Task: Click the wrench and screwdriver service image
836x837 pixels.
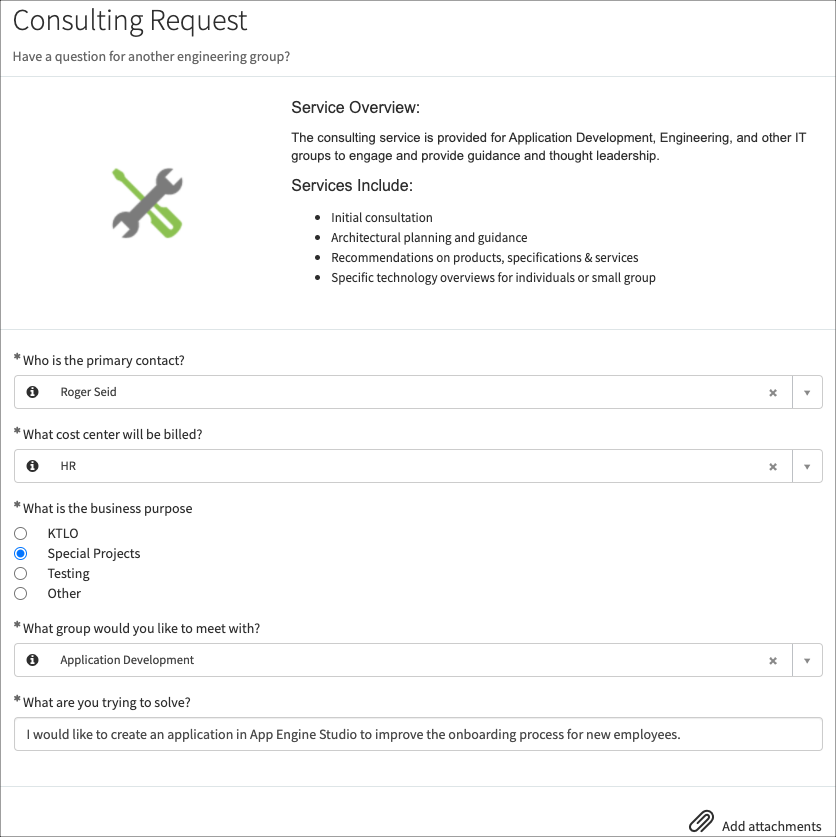Action: tap(146, 202)
